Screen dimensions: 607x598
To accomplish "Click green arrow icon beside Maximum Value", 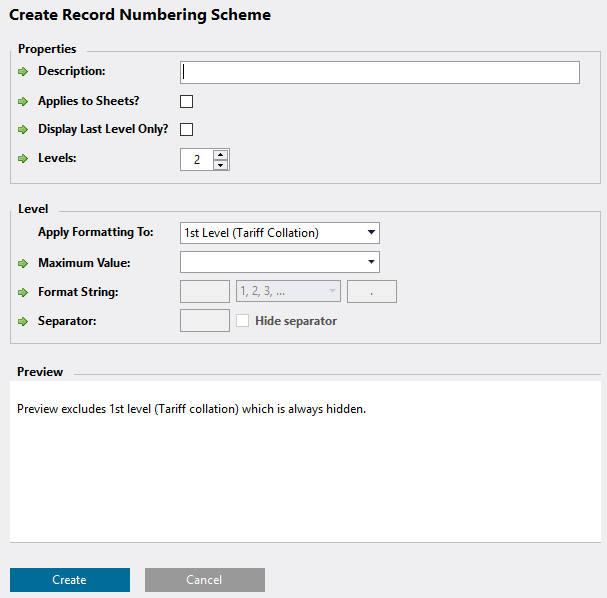I will coord(23,264).
